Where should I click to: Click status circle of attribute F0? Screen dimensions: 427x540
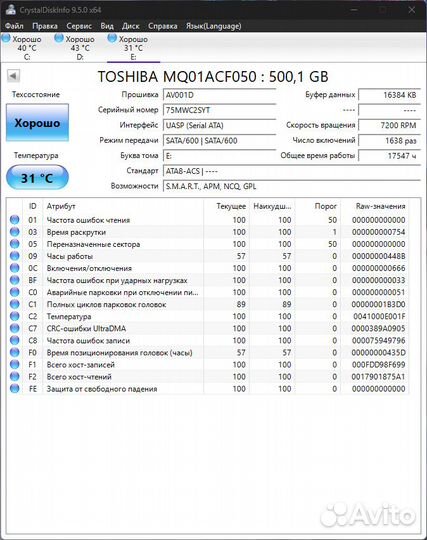tap(15, 352)
